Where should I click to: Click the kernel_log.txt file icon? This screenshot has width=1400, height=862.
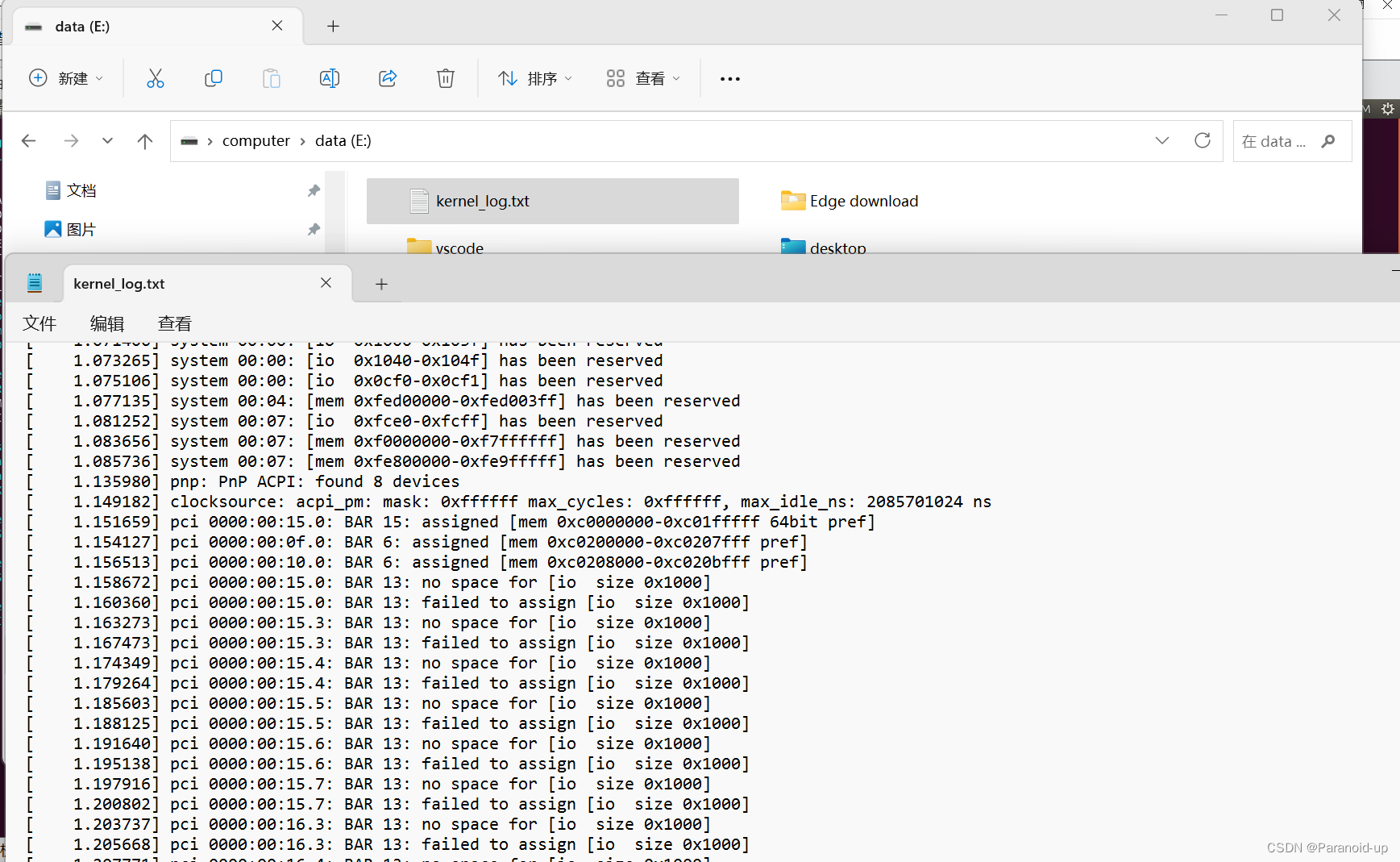click(419, 201)
